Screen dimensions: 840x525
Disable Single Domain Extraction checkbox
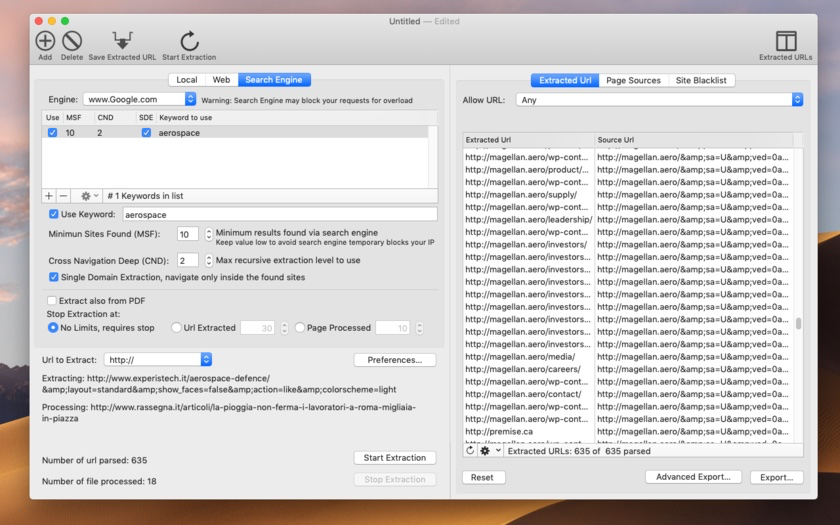tap(54, 277)
